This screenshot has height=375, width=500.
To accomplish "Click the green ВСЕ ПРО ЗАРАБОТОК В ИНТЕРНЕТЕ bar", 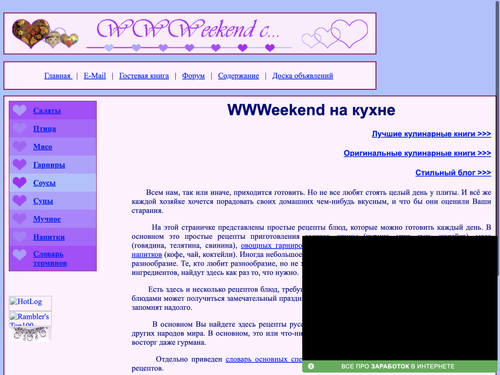I will pos(400,366).
